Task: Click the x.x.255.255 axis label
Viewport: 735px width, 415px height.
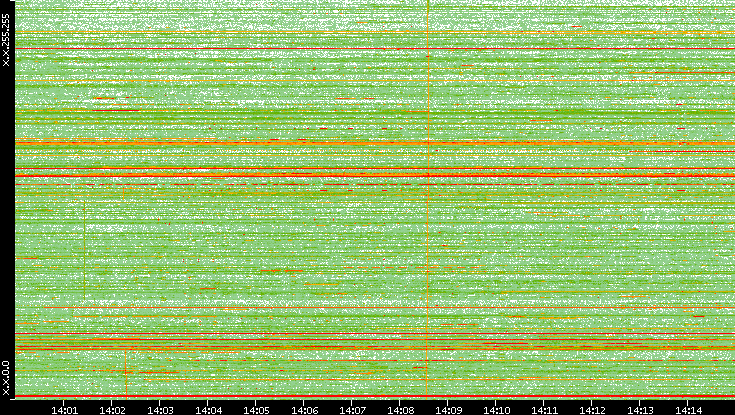Action: pos(6,40)
